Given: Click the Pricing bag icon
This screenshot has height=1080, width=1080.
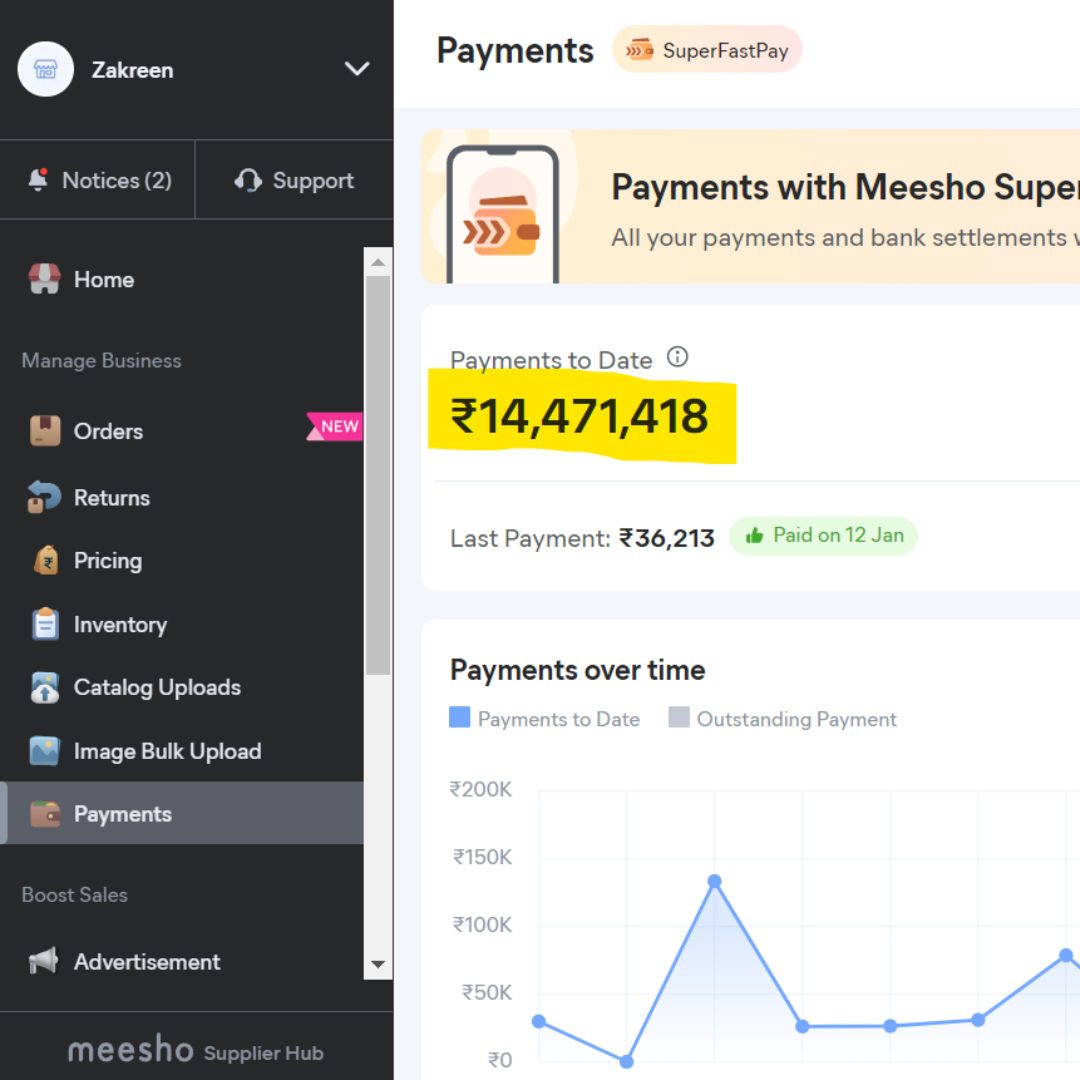Looking at the screenshot, I should click(45, 561).
